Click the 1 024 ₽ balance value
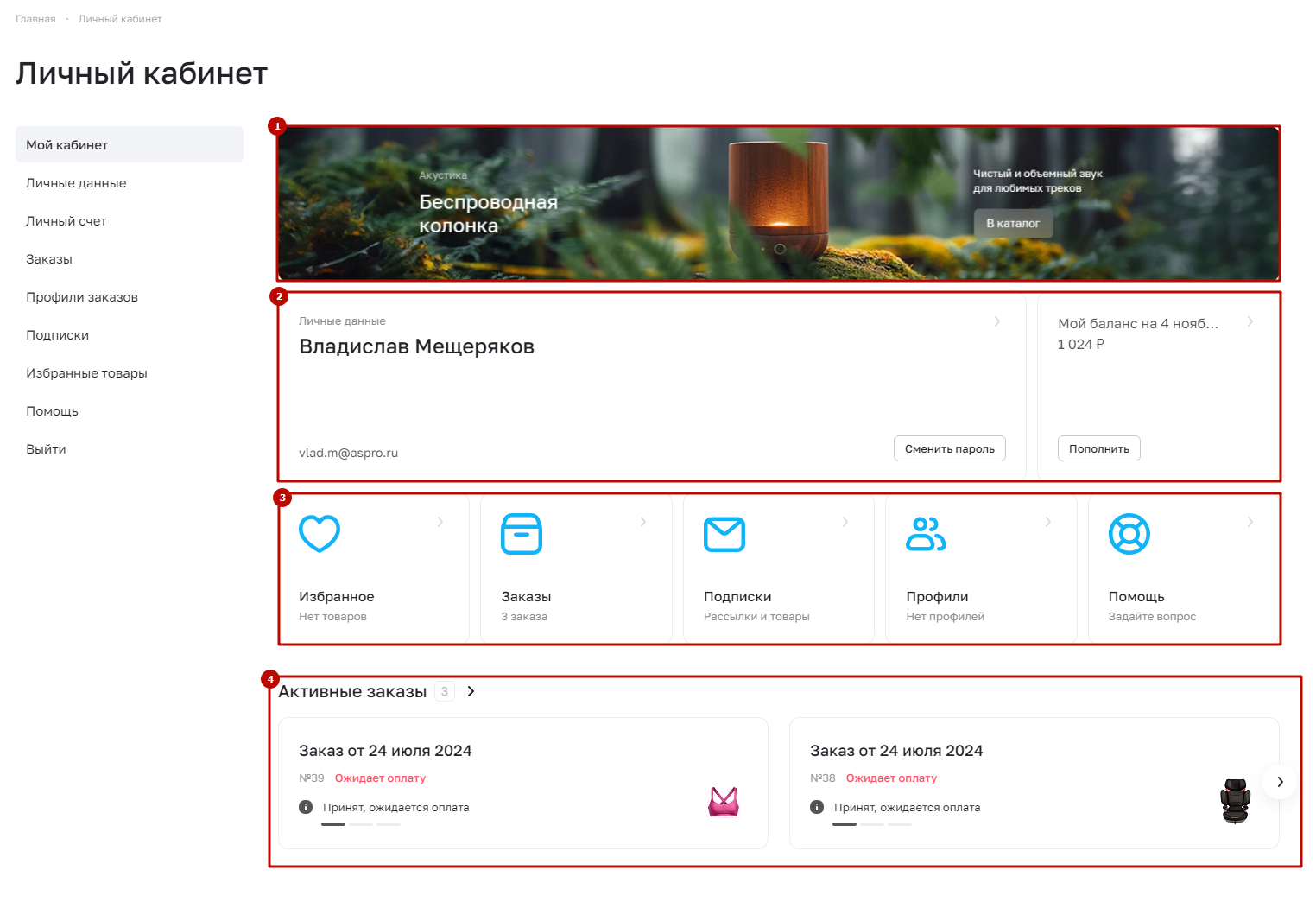This screenshot has width=1316, height=902. 1081,344
